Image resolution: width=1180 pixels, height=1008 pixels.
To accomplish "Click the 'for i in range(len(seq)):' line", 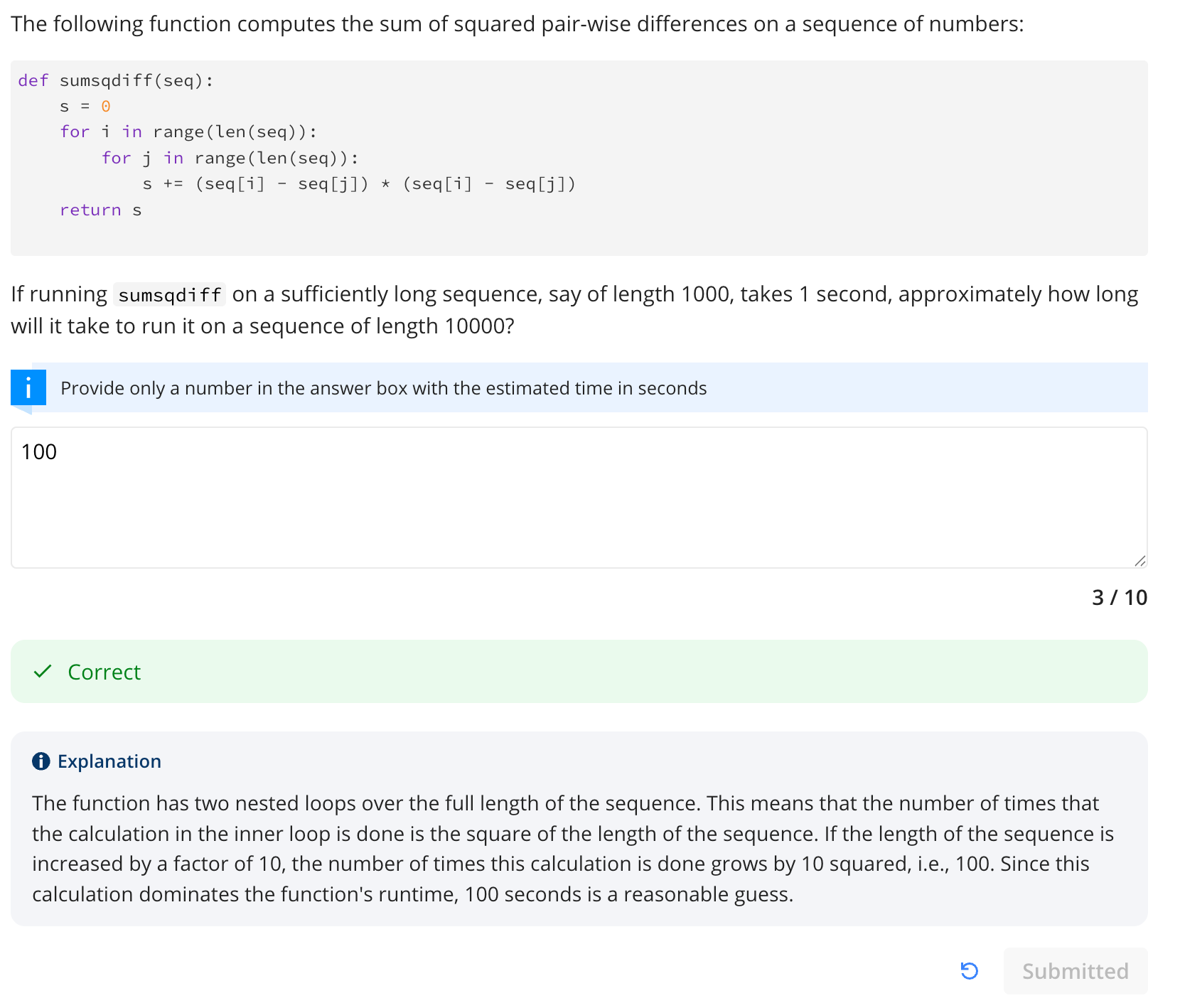I will 188,132.
